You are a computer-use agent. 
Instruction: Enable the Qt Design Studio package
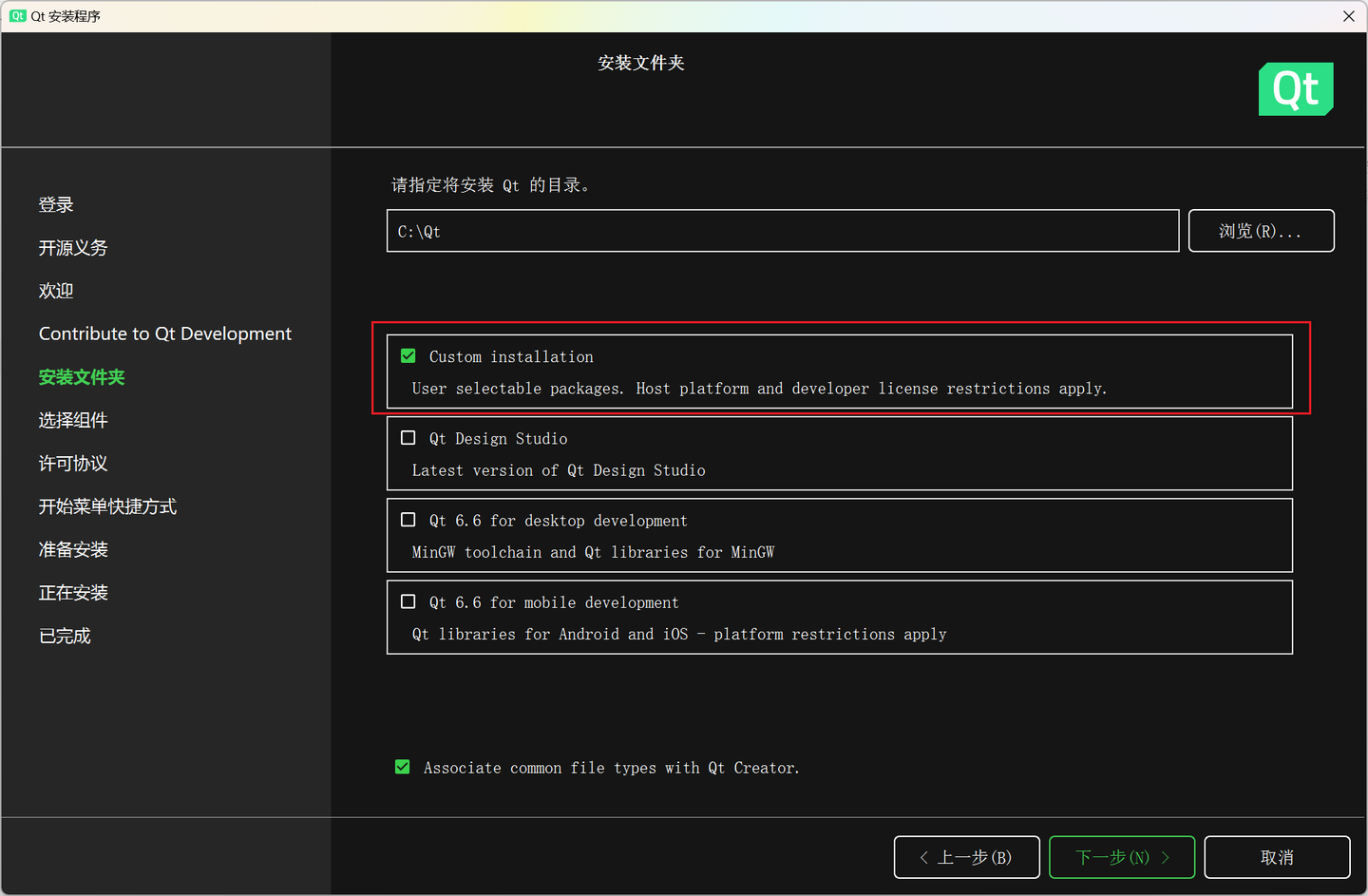click(408, 437)
